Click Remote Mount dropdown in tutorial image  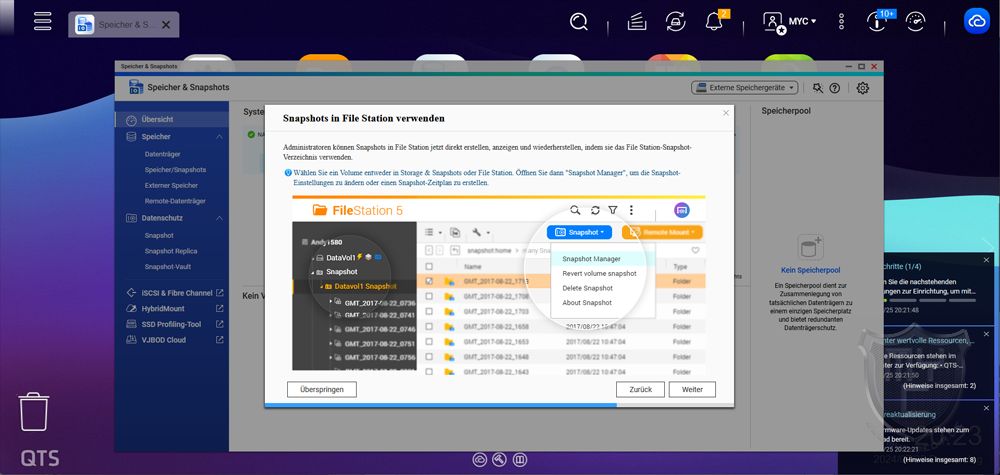coord(662,232)
